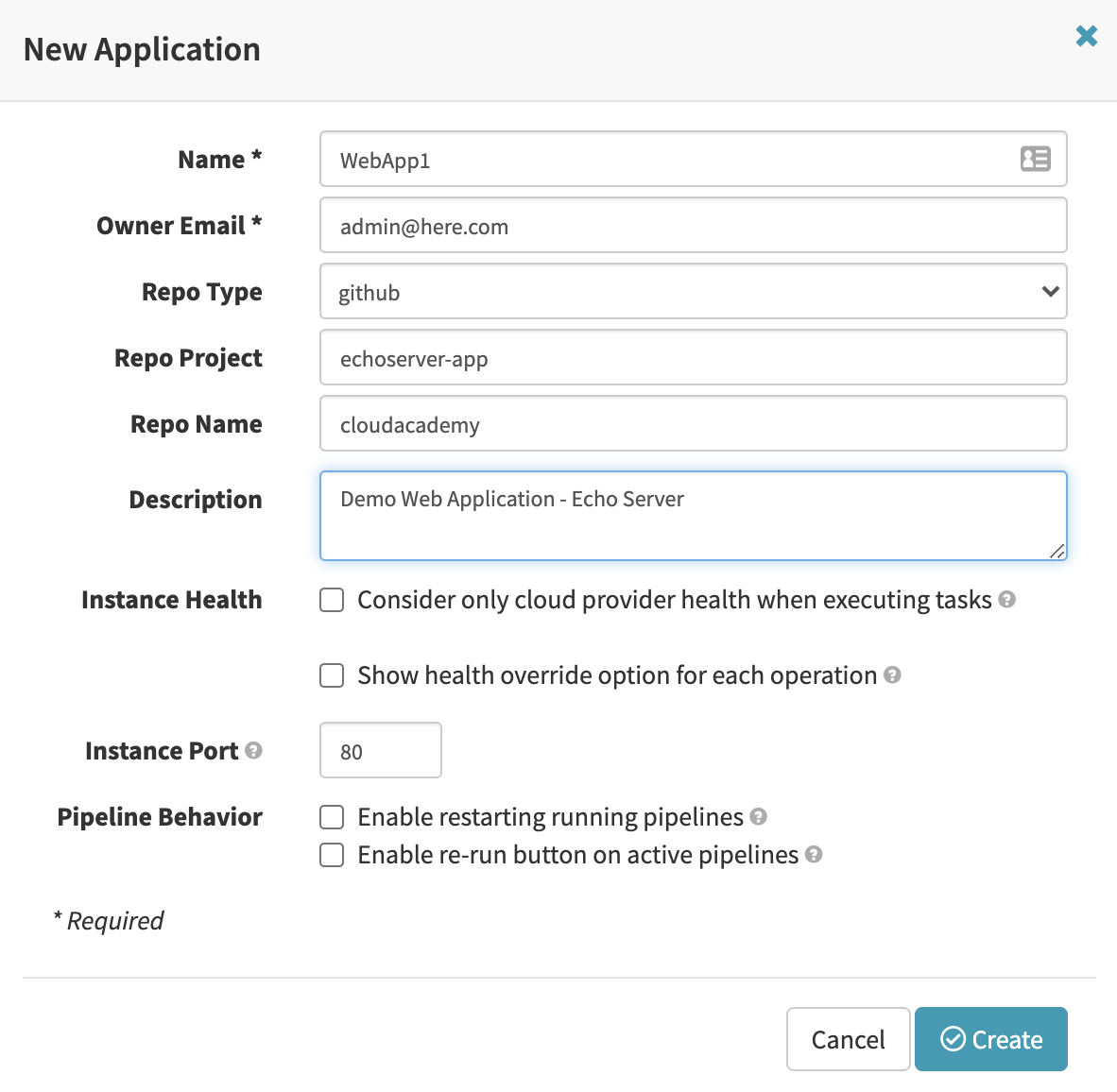Viewport: 1117px width, 1092px height.
Task: Enable re-run button on active pipelines
Action: (x=332, y=855)
